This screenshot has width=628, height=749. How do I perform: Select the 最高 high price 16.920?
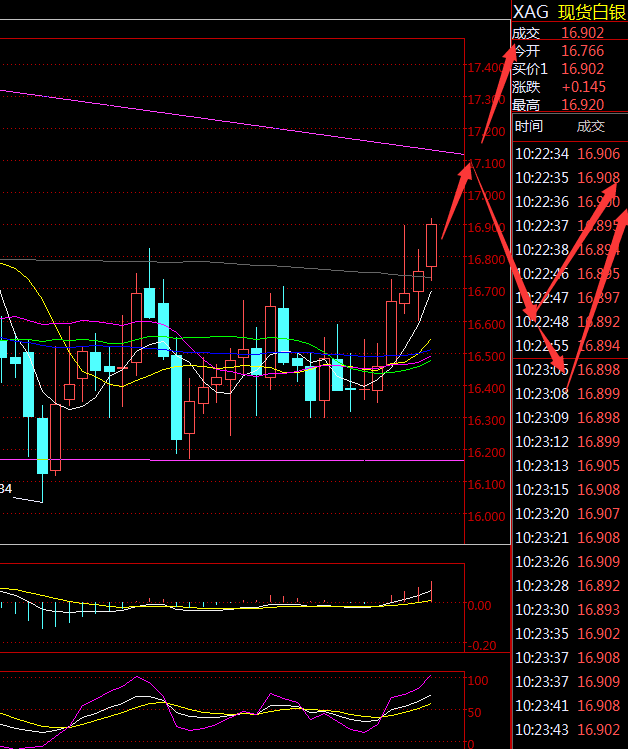(583, 105)
